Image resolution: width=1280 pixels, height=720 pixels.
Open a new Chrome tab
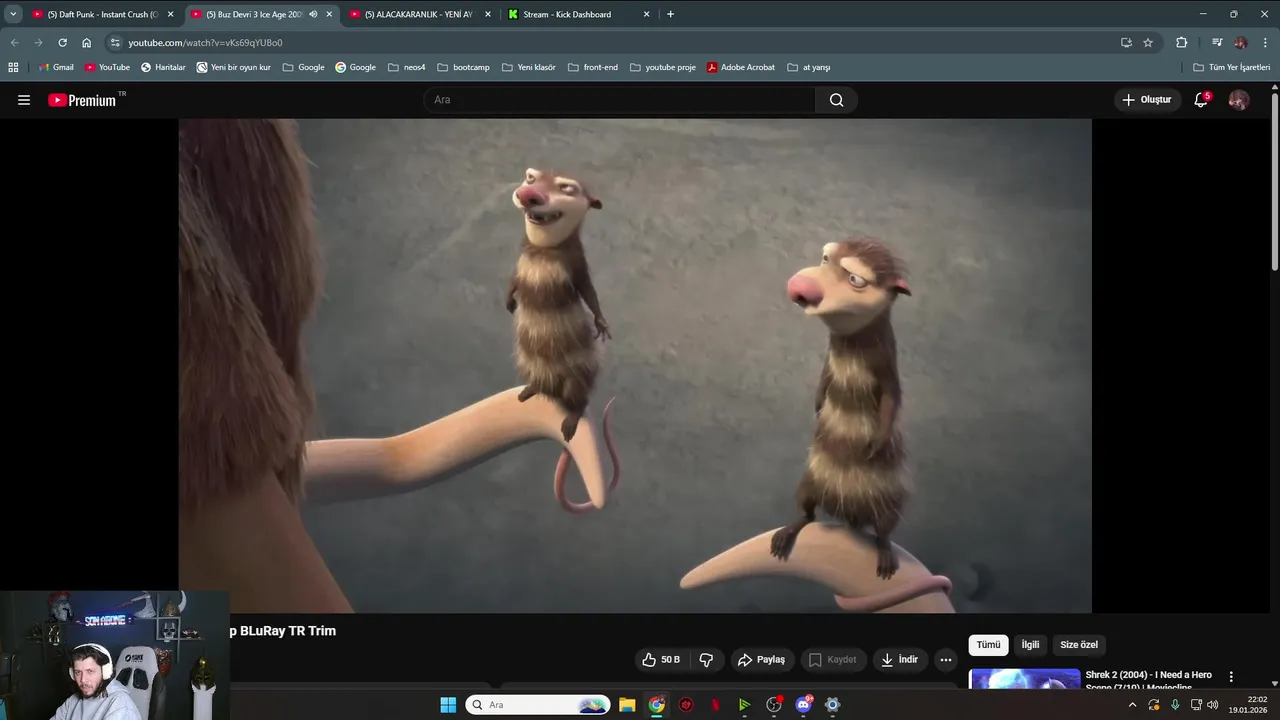click(670, 14)
